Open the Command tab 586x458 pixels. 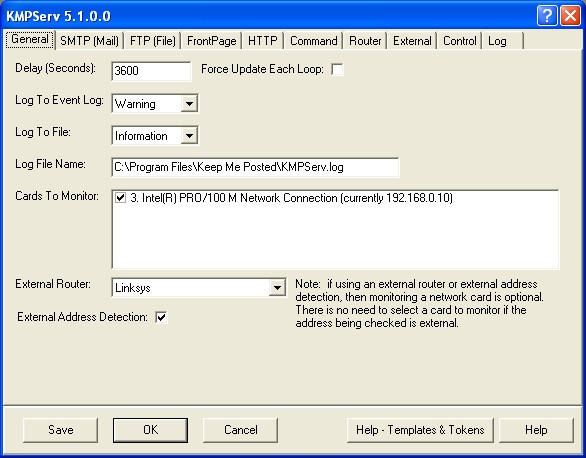click(314, 40)
